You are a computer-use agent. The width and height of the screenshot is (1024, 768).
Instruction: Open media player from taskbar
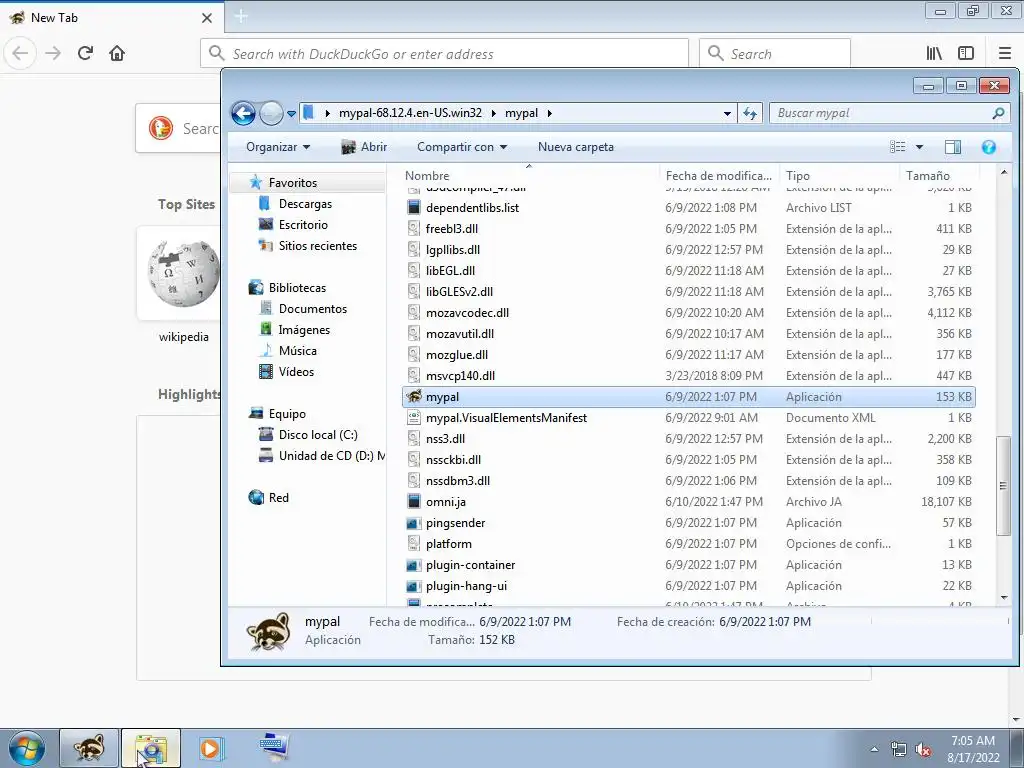[210, 748]
